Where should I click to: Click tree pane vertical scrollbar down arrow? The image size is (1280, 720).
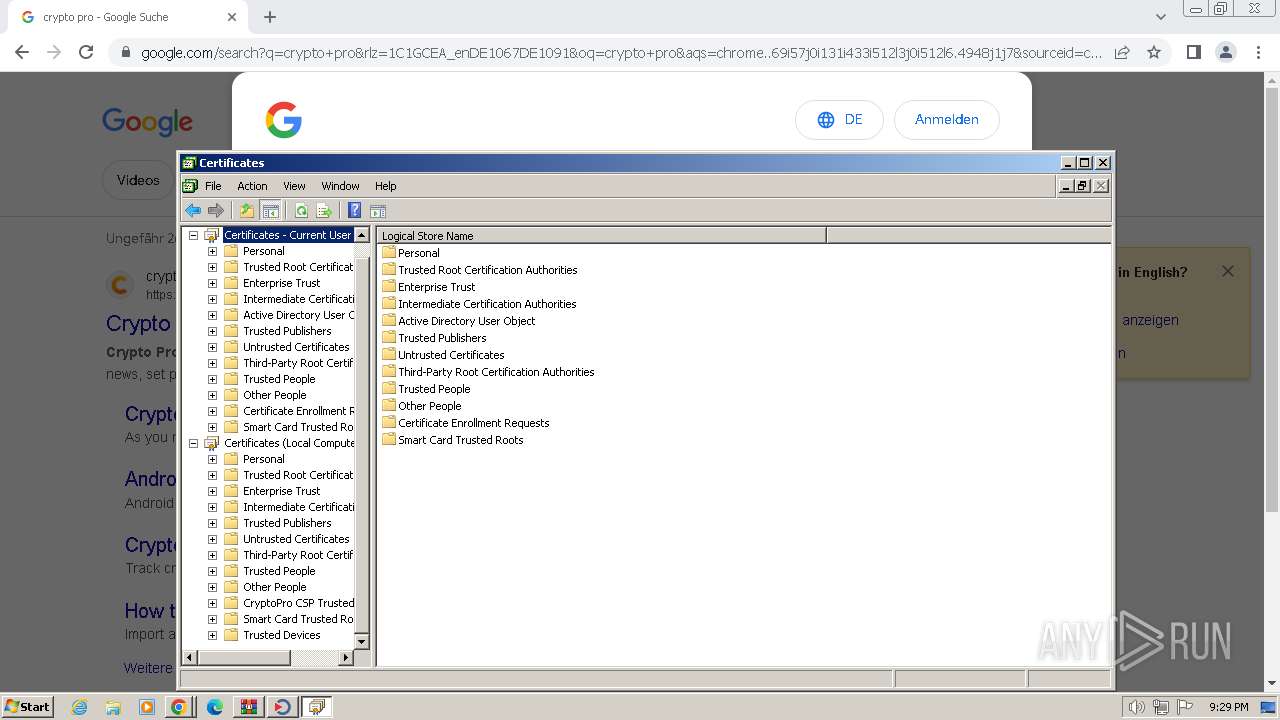(x=362, y=641)
